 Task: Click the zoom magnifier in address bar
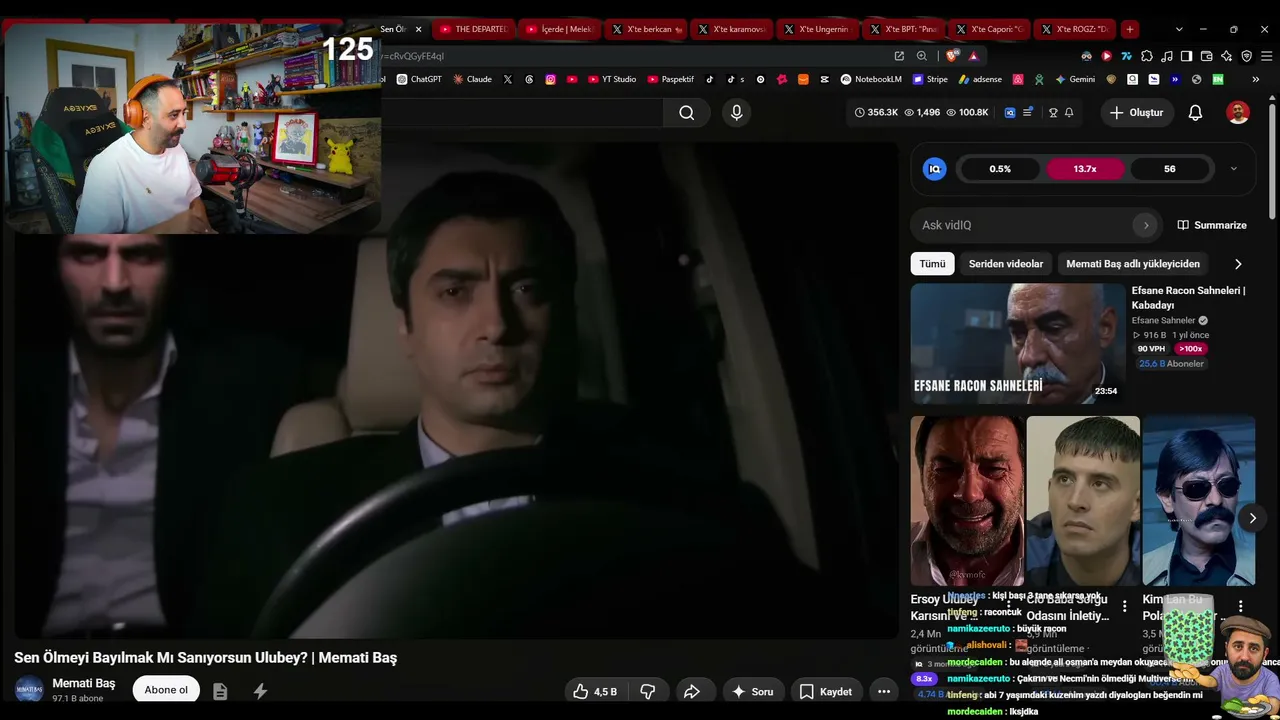(x=922, y=56)
